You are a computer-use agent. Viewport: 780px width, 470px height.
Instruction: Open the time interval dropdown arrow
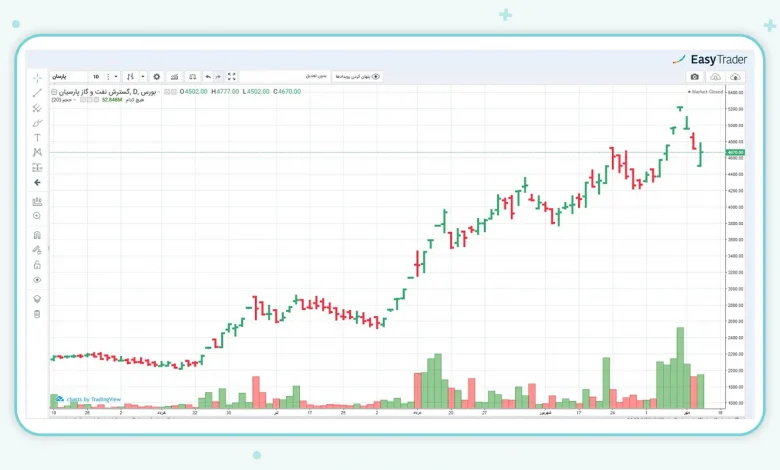click(x=116, y=77)
